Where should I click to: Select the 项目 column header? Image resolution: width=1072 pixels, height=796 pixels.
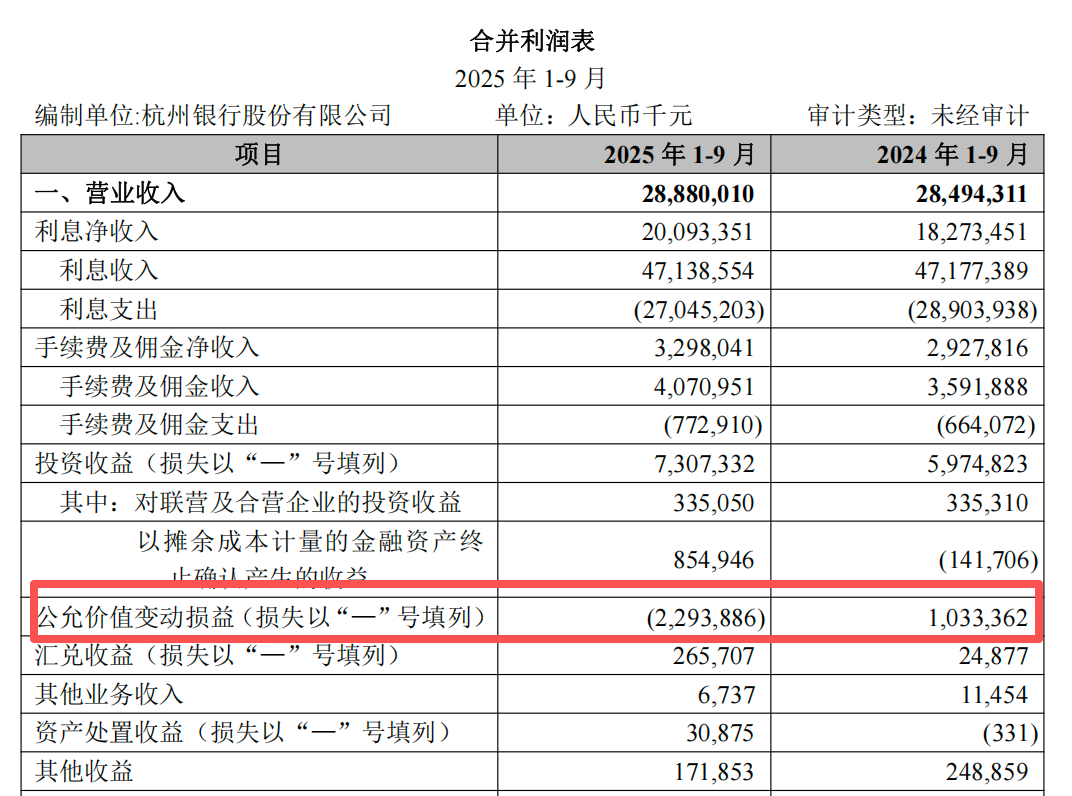click(x=259, y=154)
